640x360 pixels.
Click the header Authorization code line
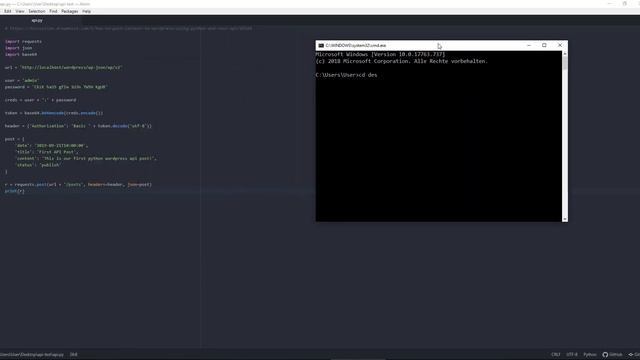(x=78, y=126)
